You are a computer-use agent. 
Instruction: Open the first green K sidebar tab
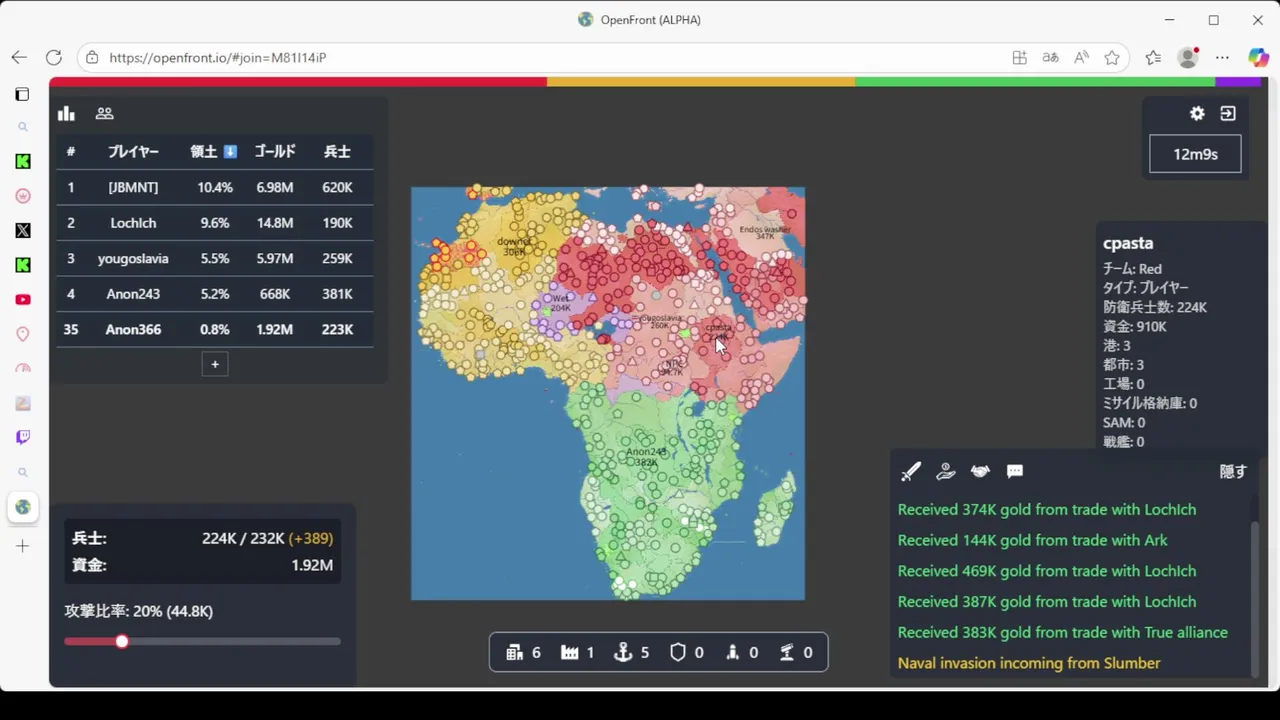pos(23,161)
